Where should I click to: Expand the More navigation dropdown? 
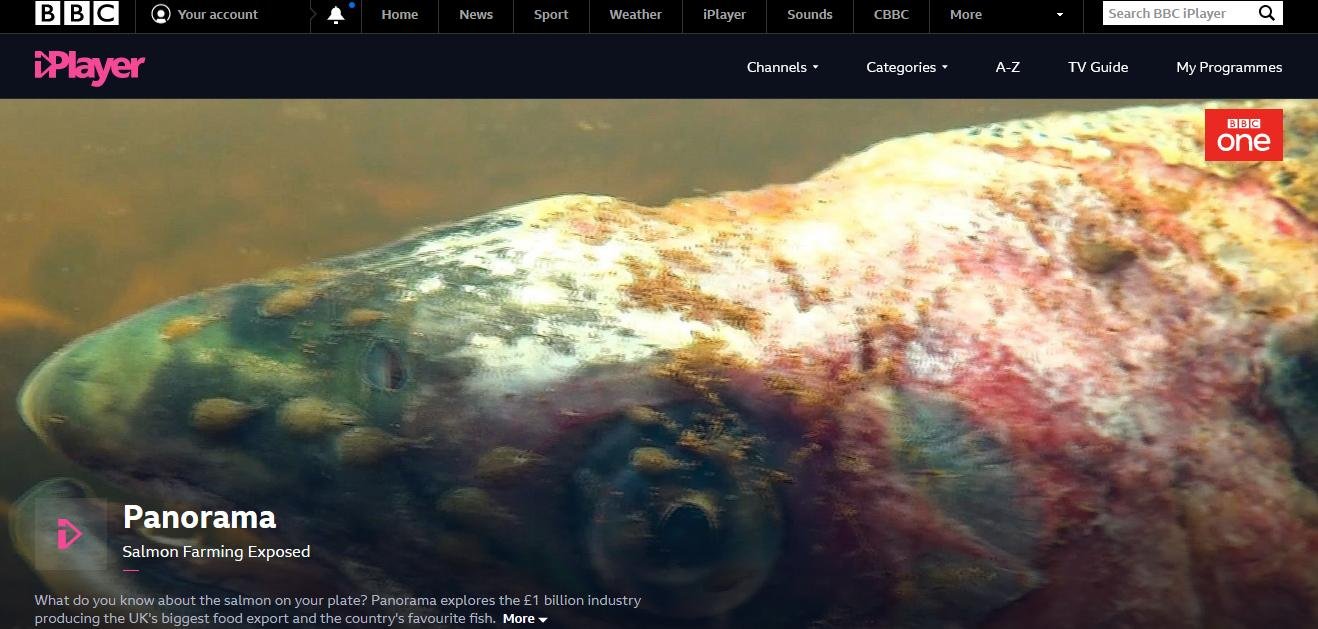point(965,14)
